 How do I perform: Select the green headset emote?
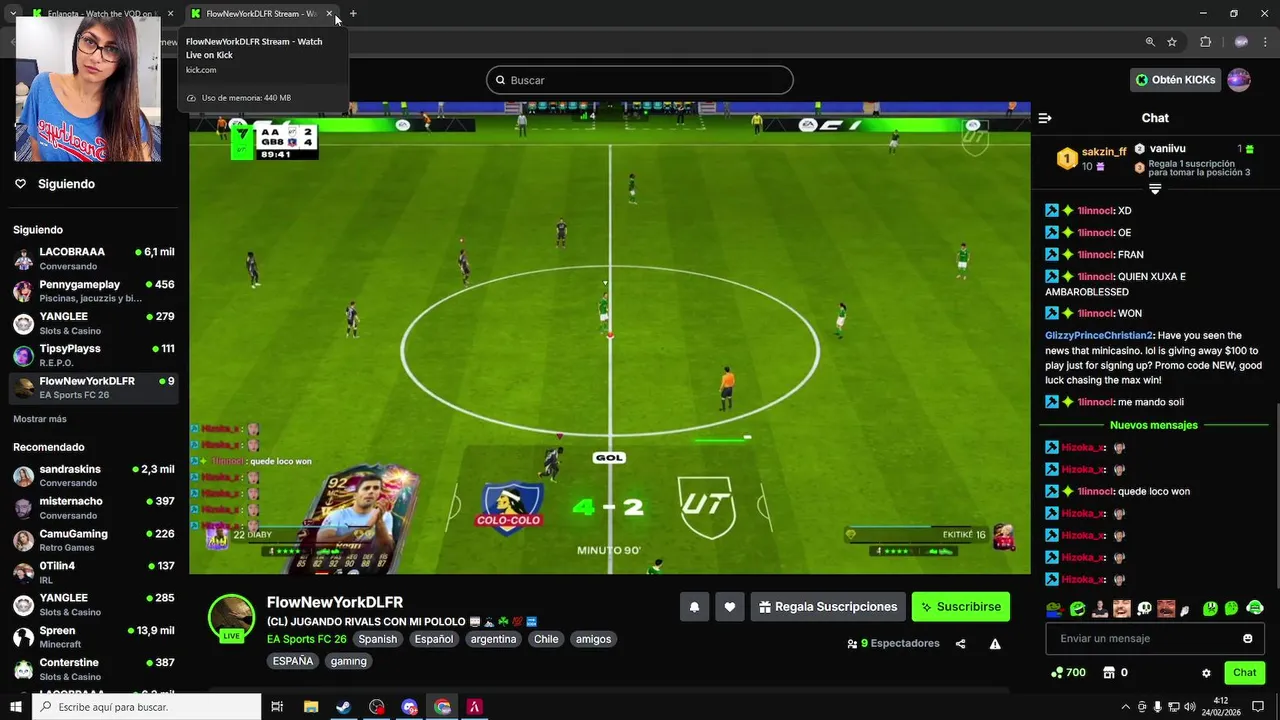pyautogui.click(x=1255, y=608)
